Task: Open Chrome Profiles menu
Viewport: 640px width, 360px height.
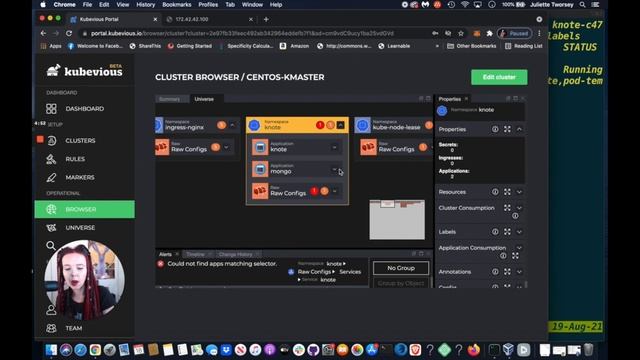Action: 208,4
